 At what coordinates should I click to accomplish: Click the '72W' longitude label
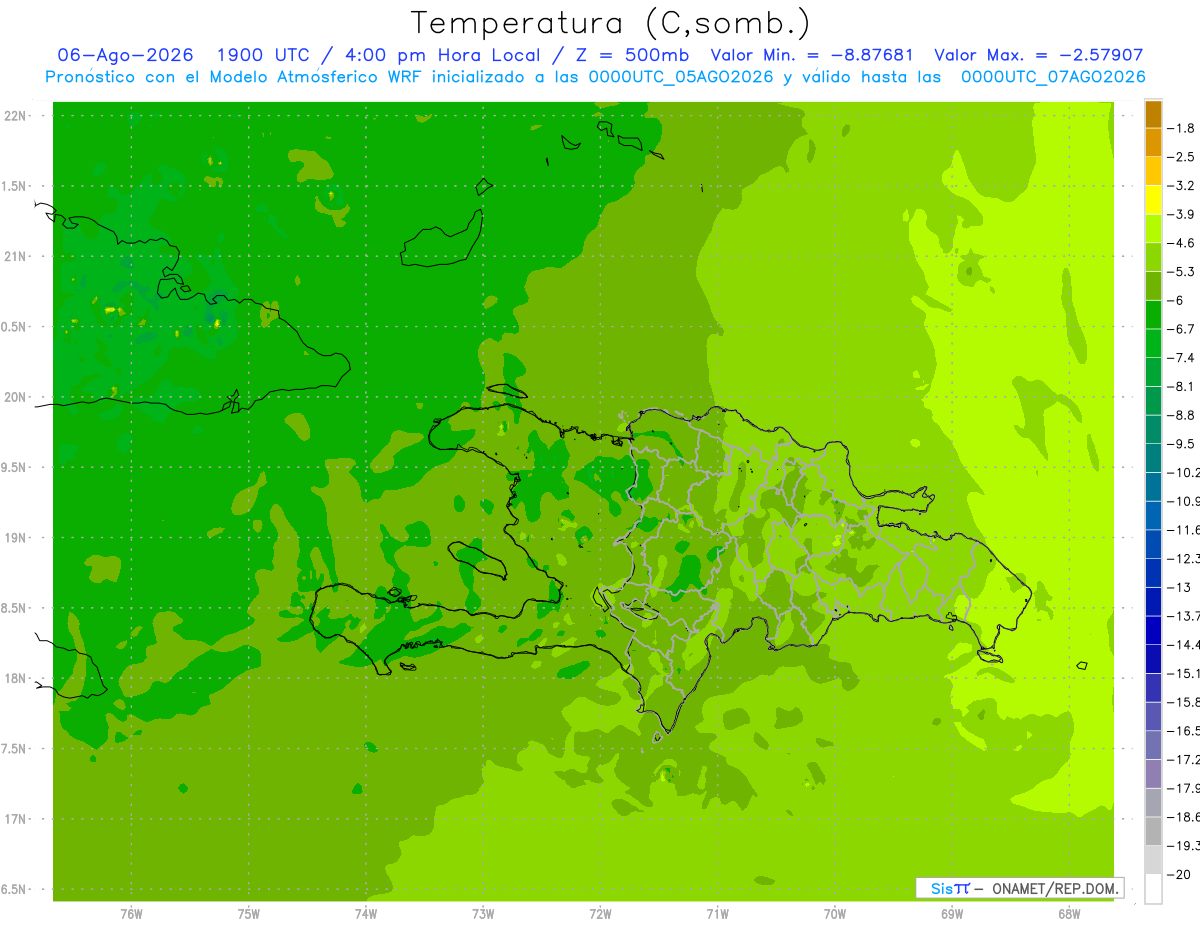(600, 913)
